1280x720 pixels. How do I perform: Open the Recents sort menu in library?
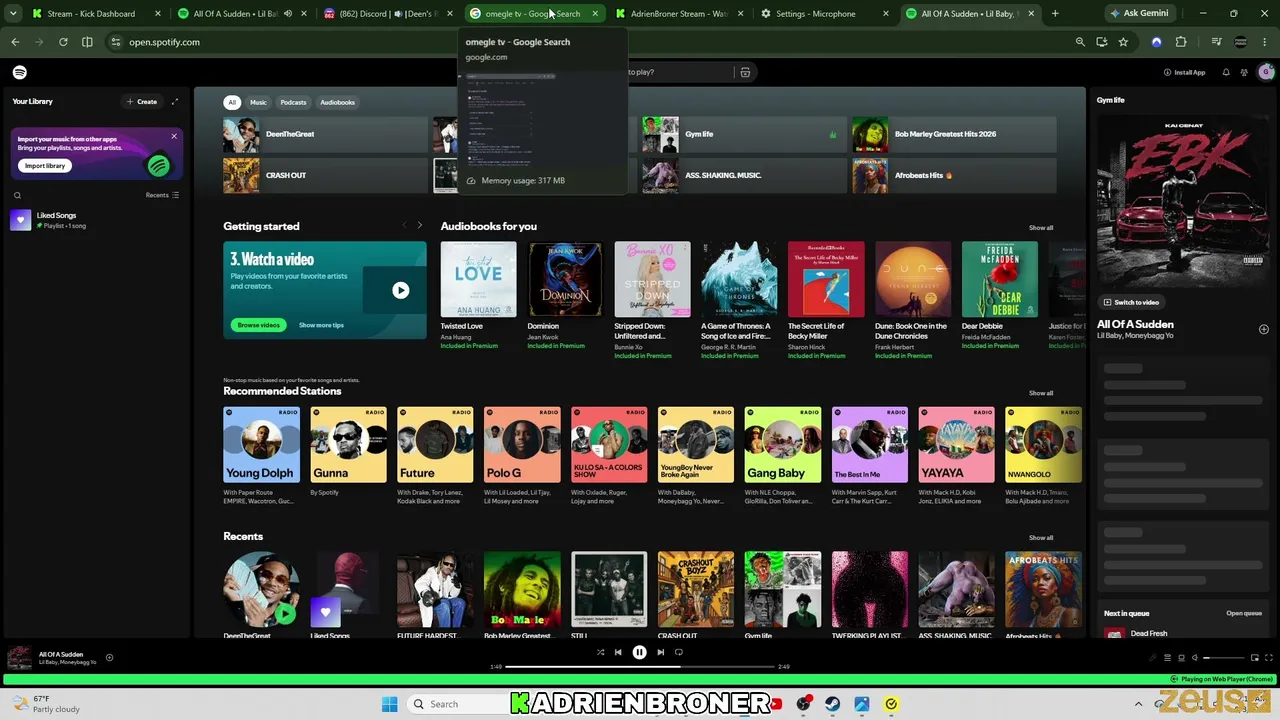click(162, 195)
